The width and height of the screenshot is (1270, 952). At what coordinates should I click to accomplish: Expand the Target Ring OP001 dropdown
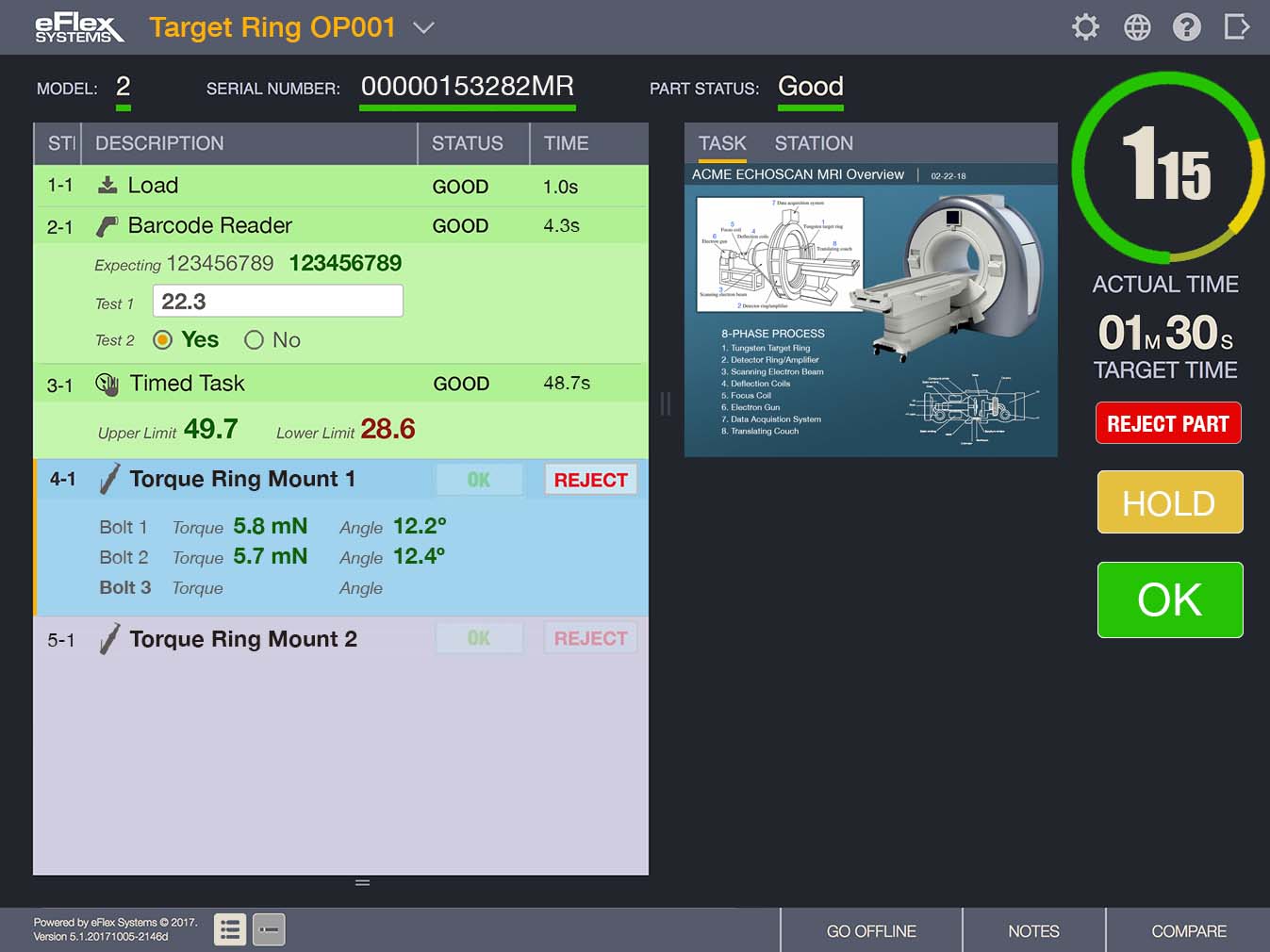click(x=424, y=28)
